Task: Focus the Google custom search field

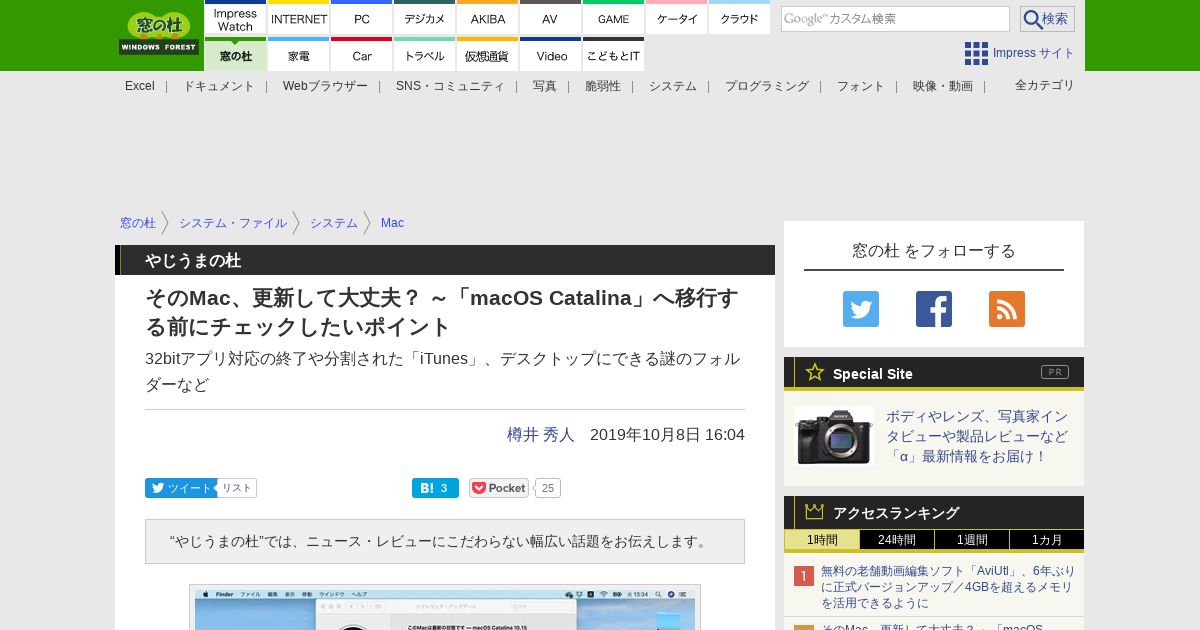Action: pos(895,19)
